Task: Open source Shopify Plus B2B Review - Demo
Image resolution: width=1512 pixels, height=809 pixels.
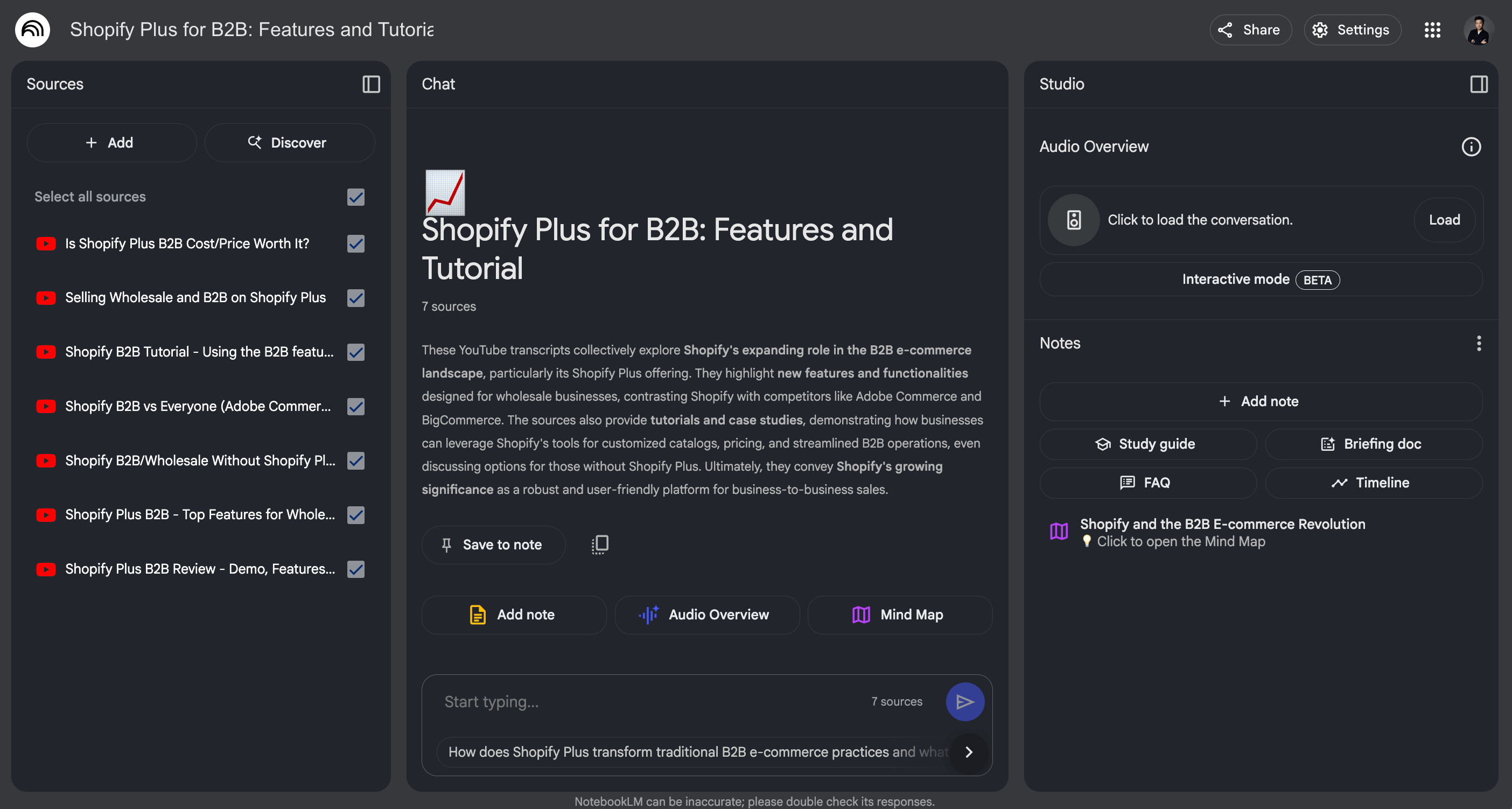Action: (200, 569)
